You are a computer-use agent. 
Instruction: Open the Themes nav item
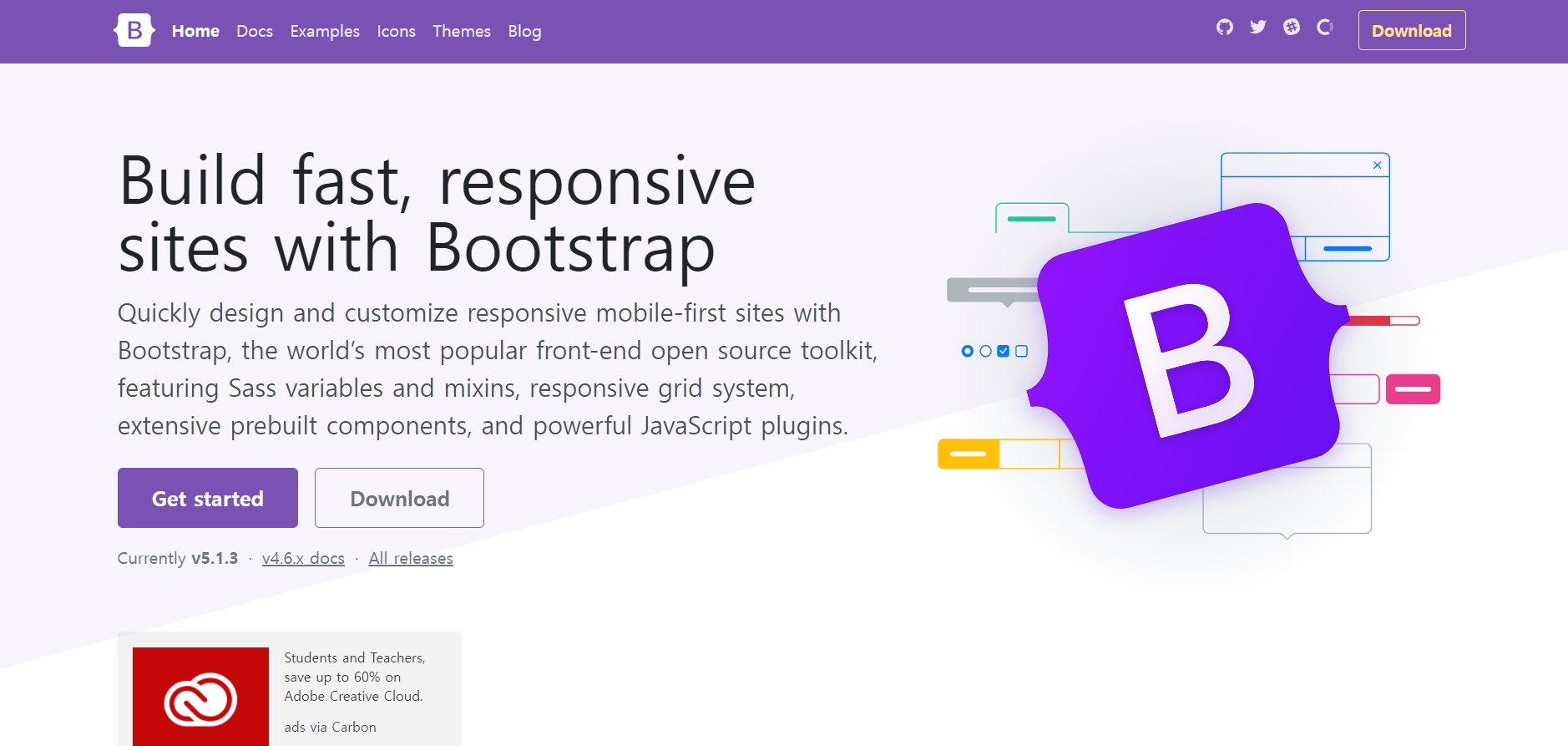[462, 31]
